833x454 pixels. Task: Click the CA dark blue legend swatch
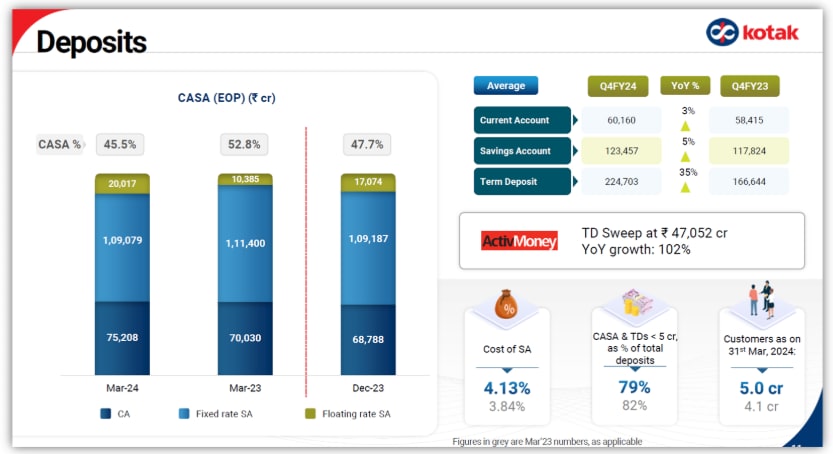coord(105,413)
